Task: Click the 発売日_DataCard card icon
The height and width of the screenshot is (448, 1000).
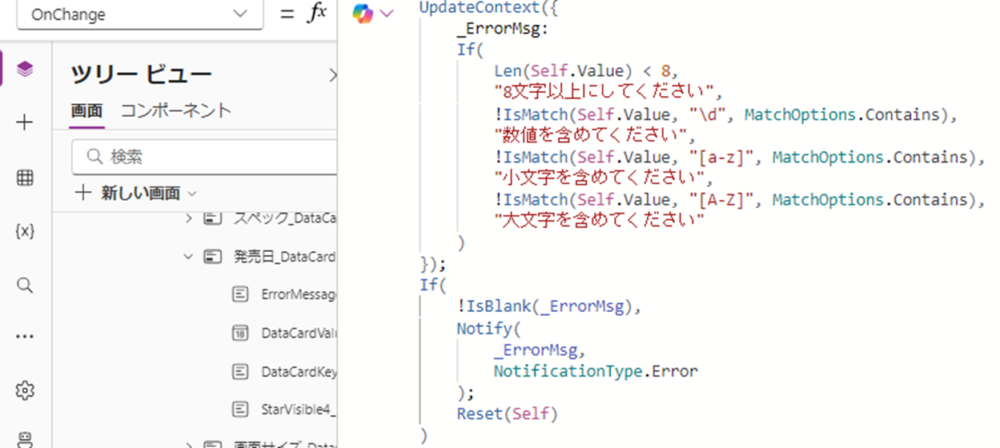Action: point(212,257)
